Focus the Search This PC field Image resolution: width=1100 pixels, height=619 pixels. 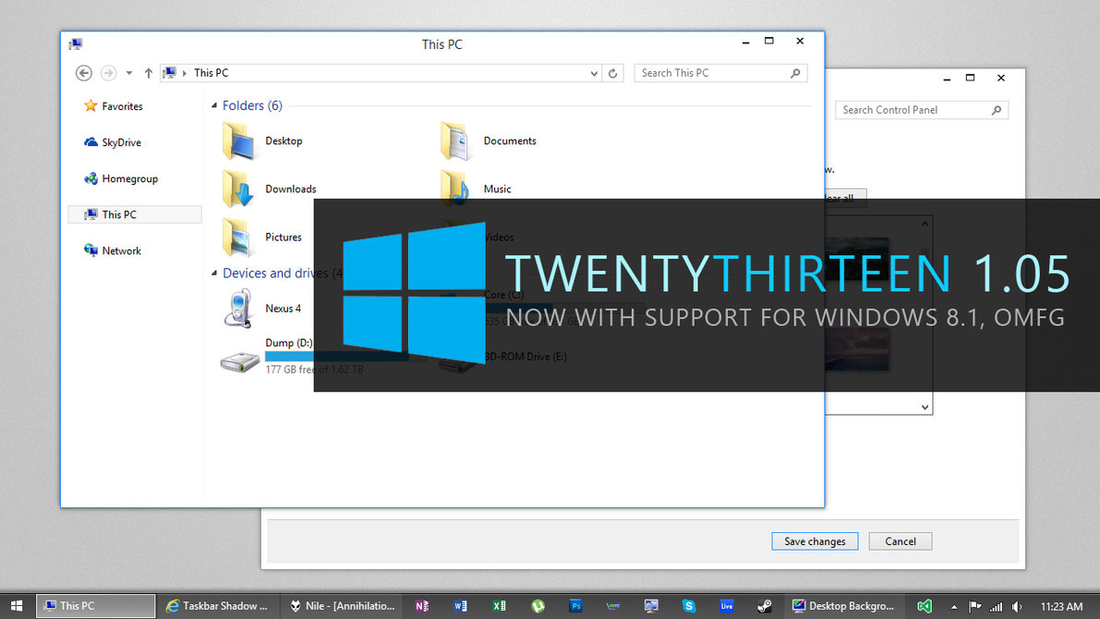tap(720, 73)
